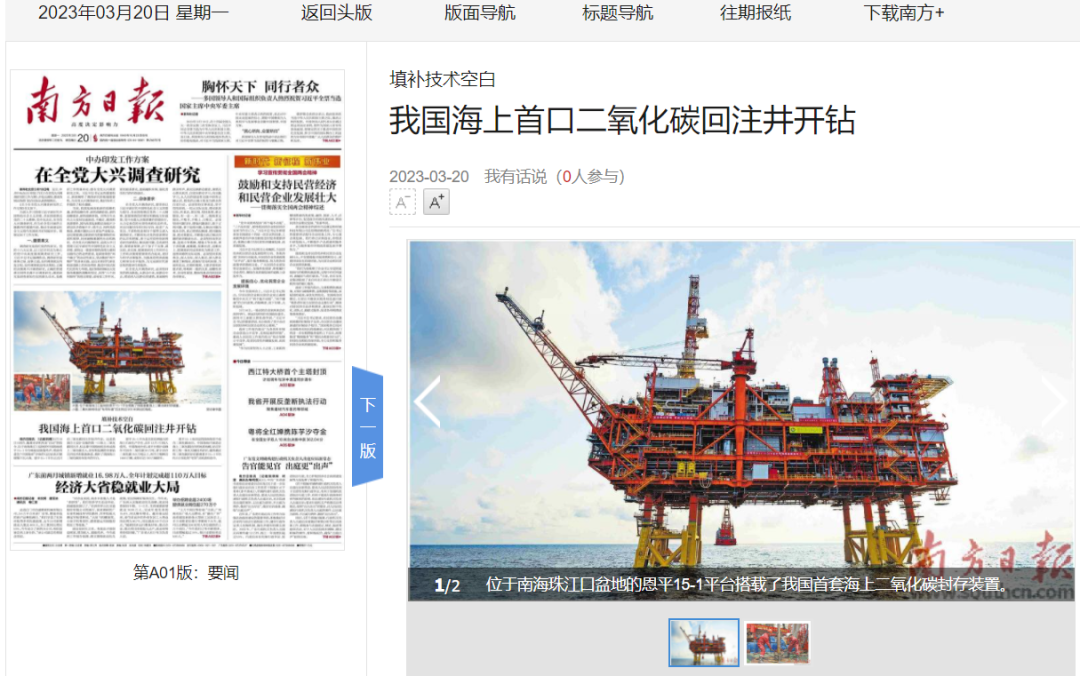Increase font size with A+ icon
Image resolution: width=1080 pixels, height=676 pixels.
point(436,202)
